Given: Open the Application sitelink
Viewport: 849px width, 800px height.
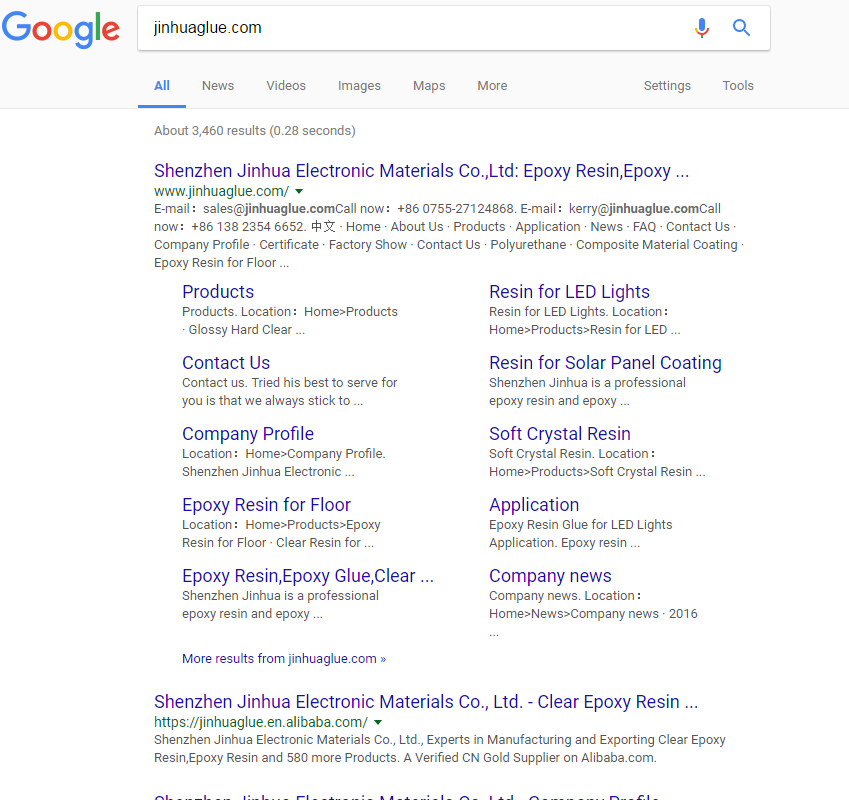Looking at the screenshot, I should click(x=534, y=504).
